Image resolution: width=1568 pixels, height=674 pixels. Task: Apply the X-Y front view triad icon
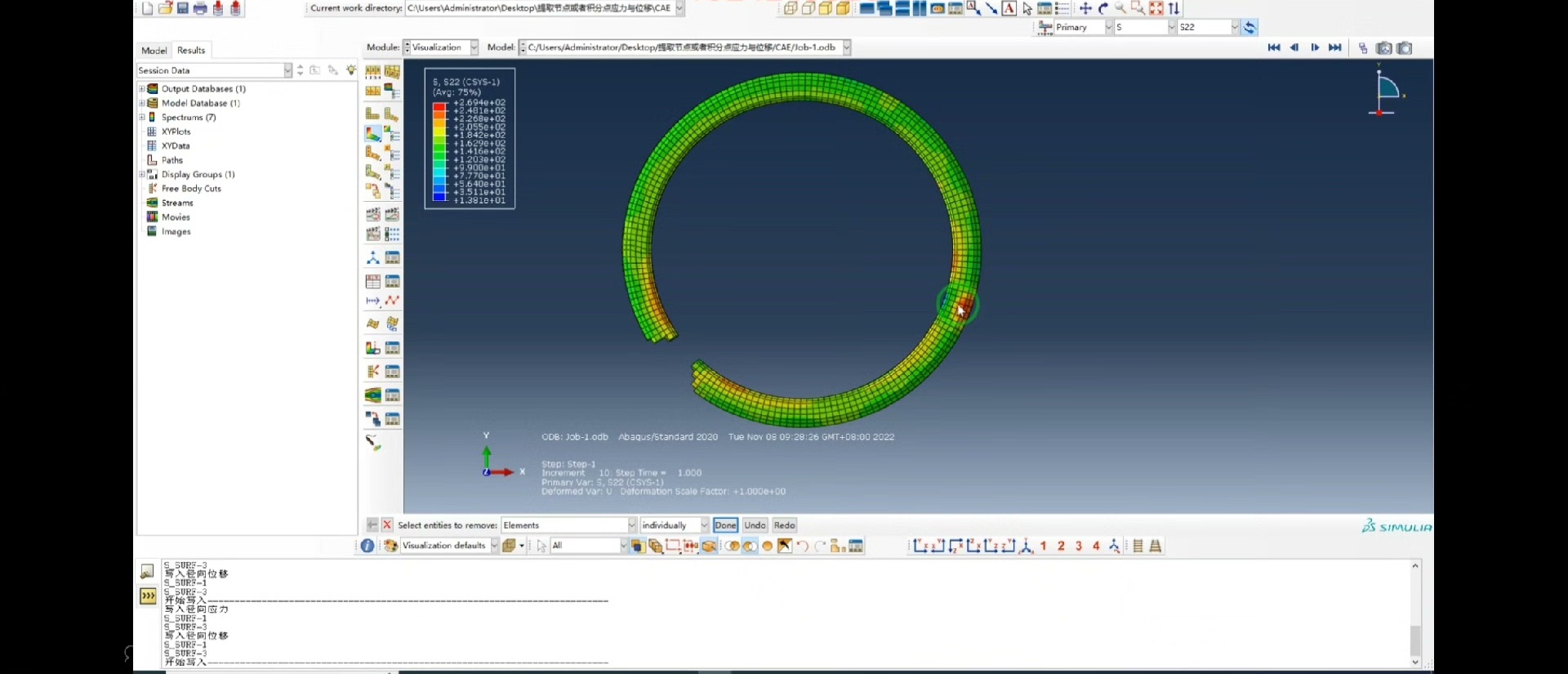point(920,546)
